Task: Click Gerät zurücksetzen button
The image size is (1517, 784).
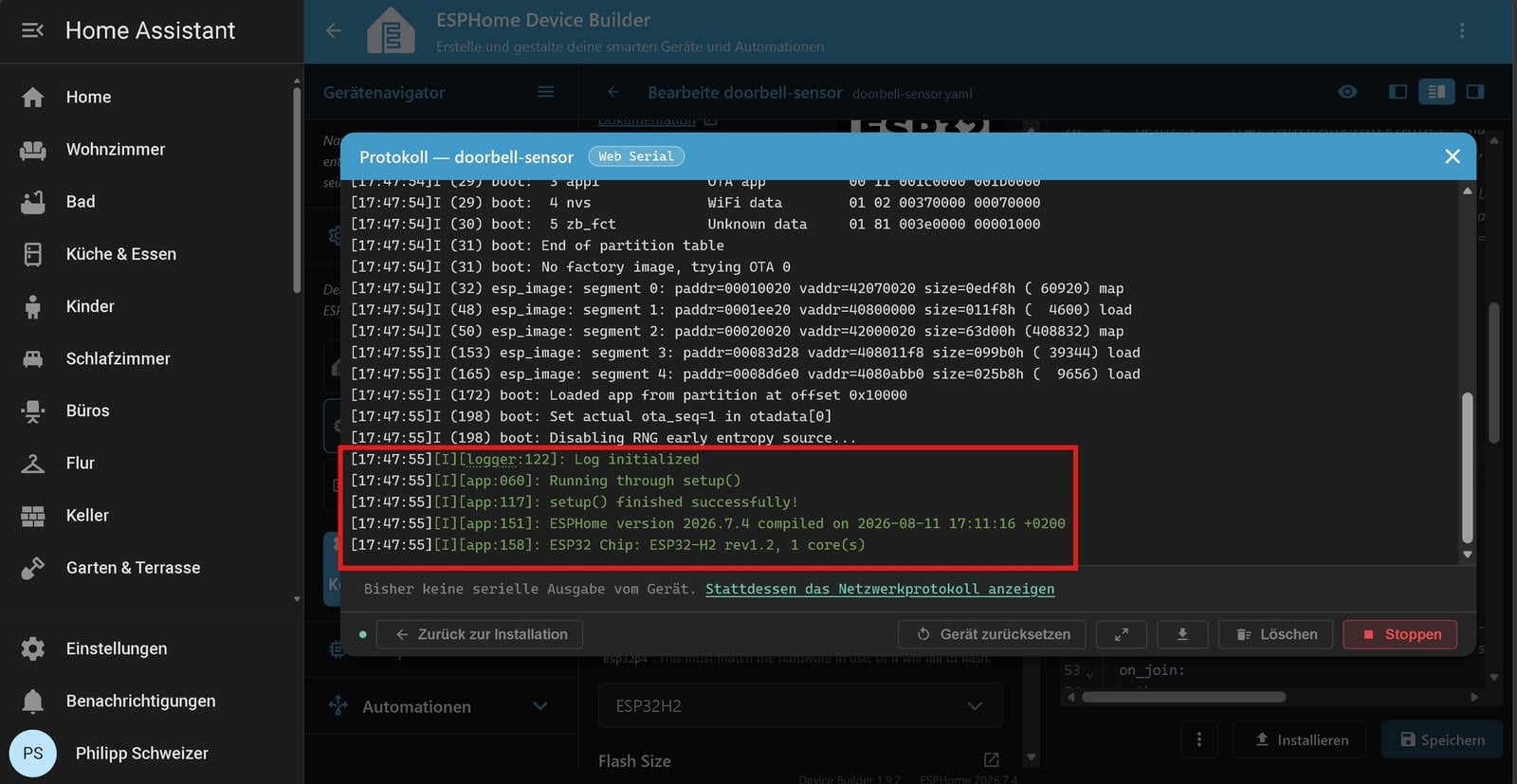Action: (992, 634)
